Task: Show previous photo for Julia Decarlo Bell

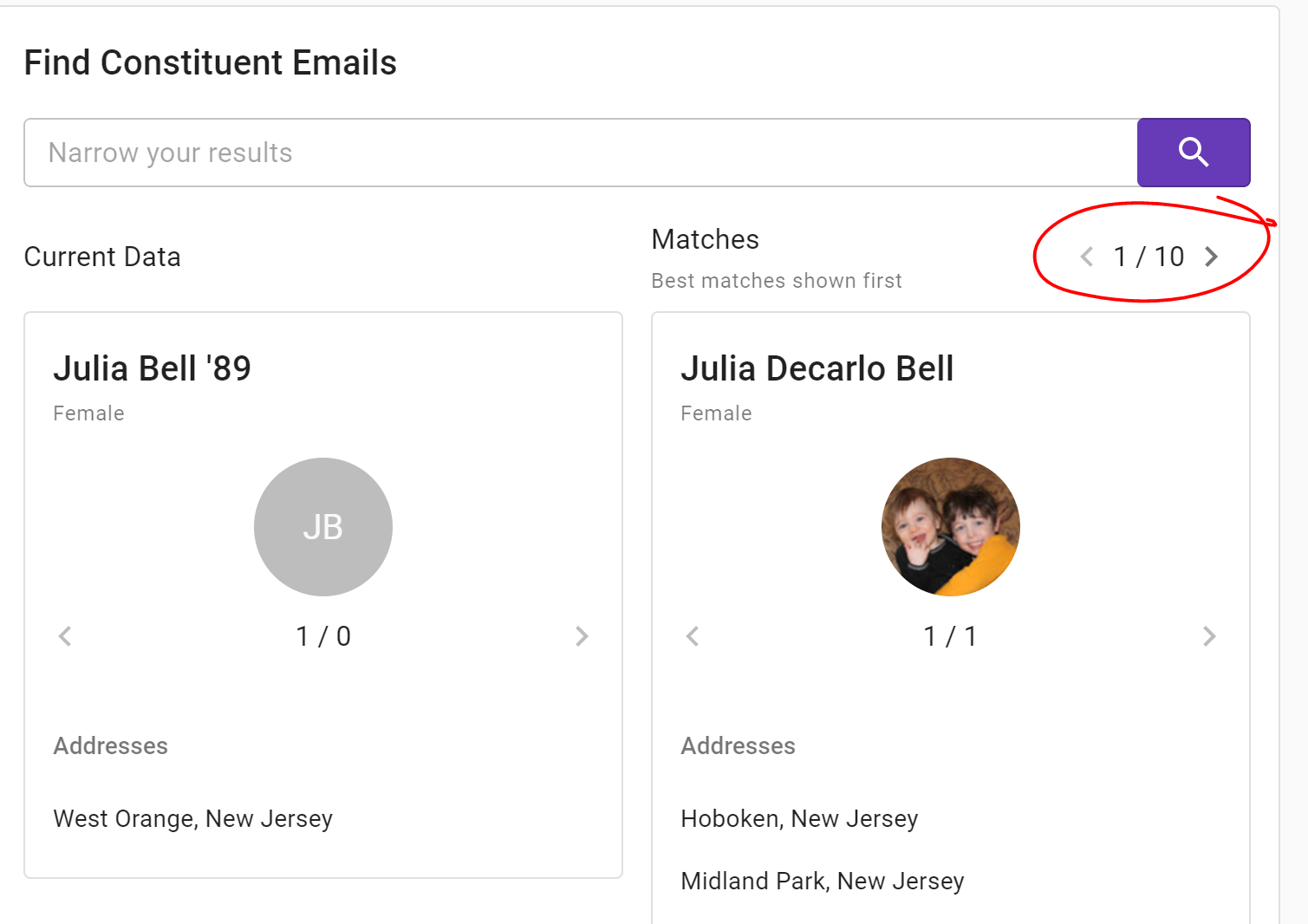Action: click(693, 636)
